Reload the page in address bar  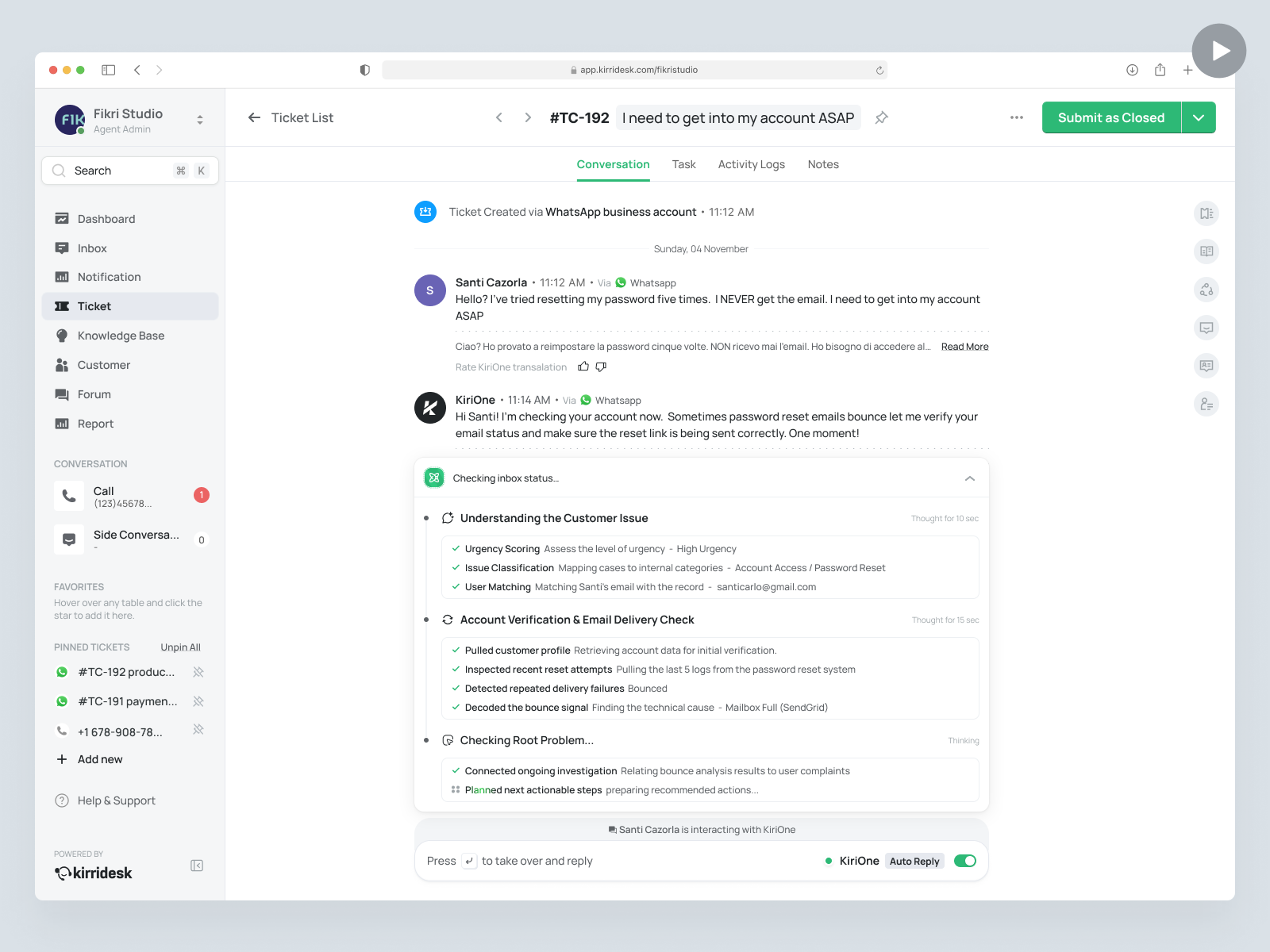click(879, 70)
